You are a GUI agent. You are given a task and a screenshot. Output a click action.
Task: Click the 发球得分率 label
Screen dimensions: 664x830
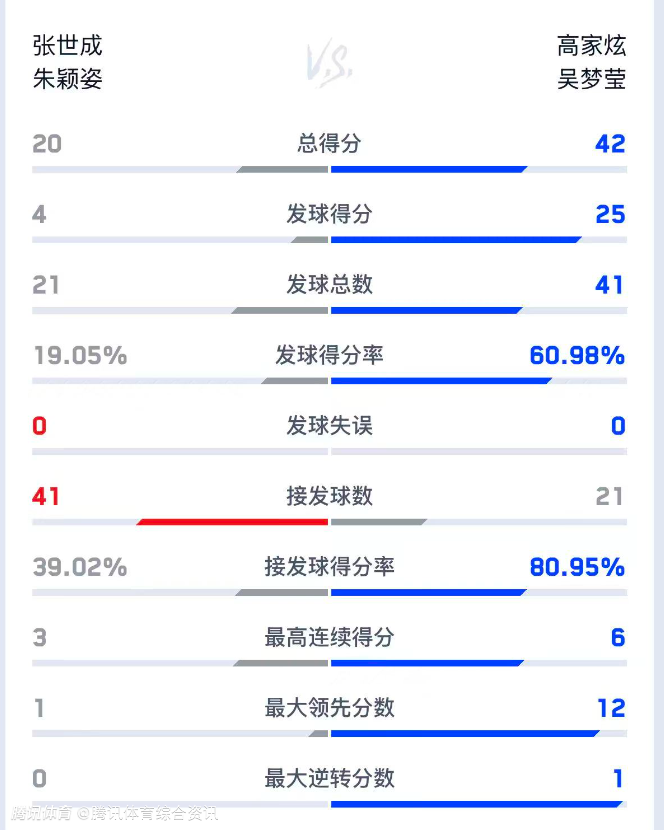tap(329, 355)
